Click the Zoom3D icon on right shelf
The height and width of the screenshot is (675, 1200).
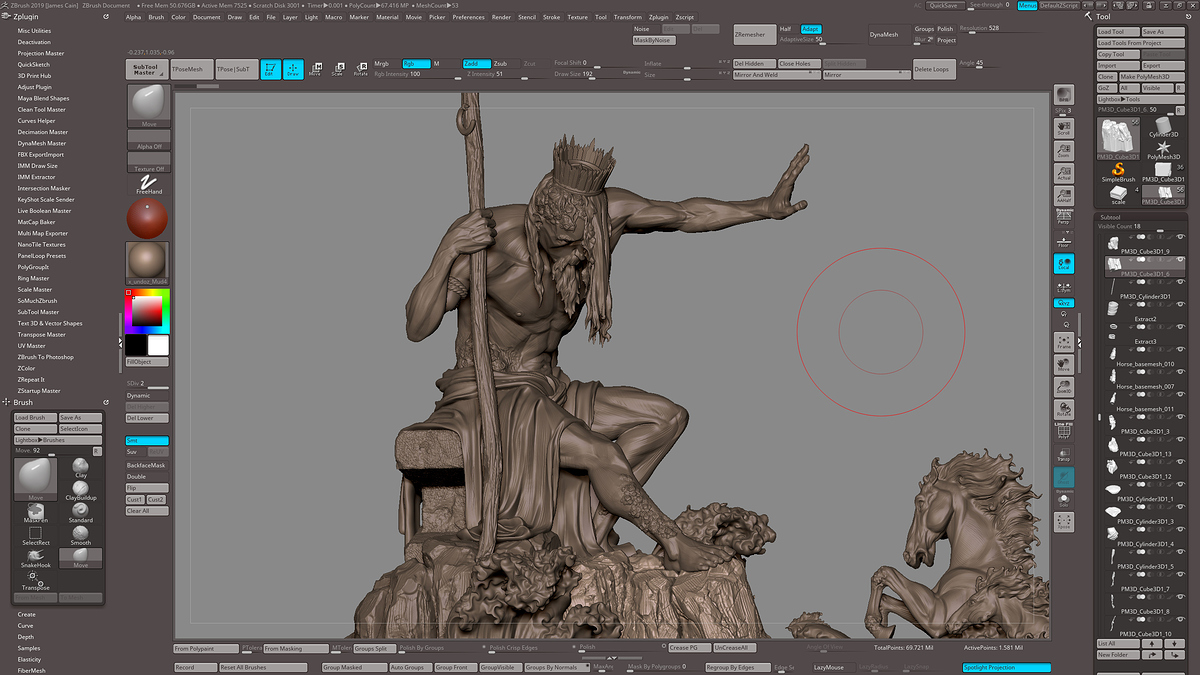1064,387
